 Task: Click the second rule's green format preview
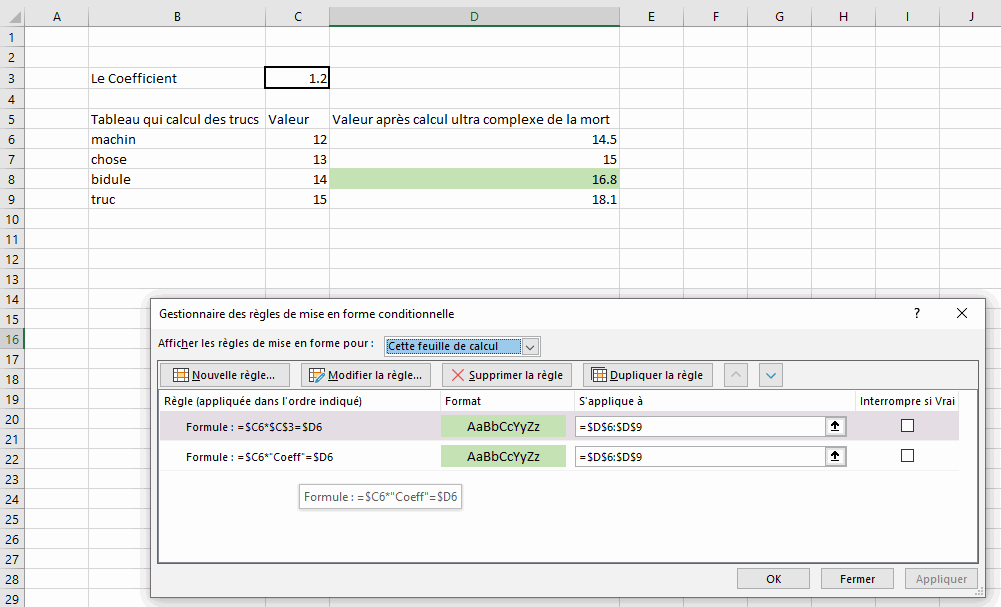point(503,457)
